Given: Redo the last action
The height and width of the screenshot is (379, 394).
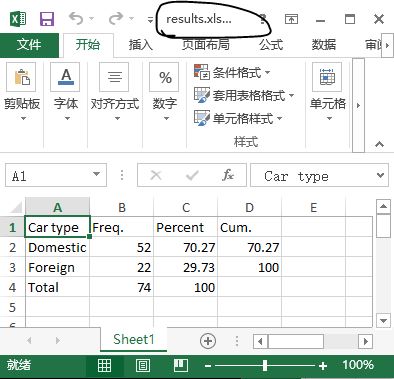Looking at the screenshot, I should tap(116, 18).
